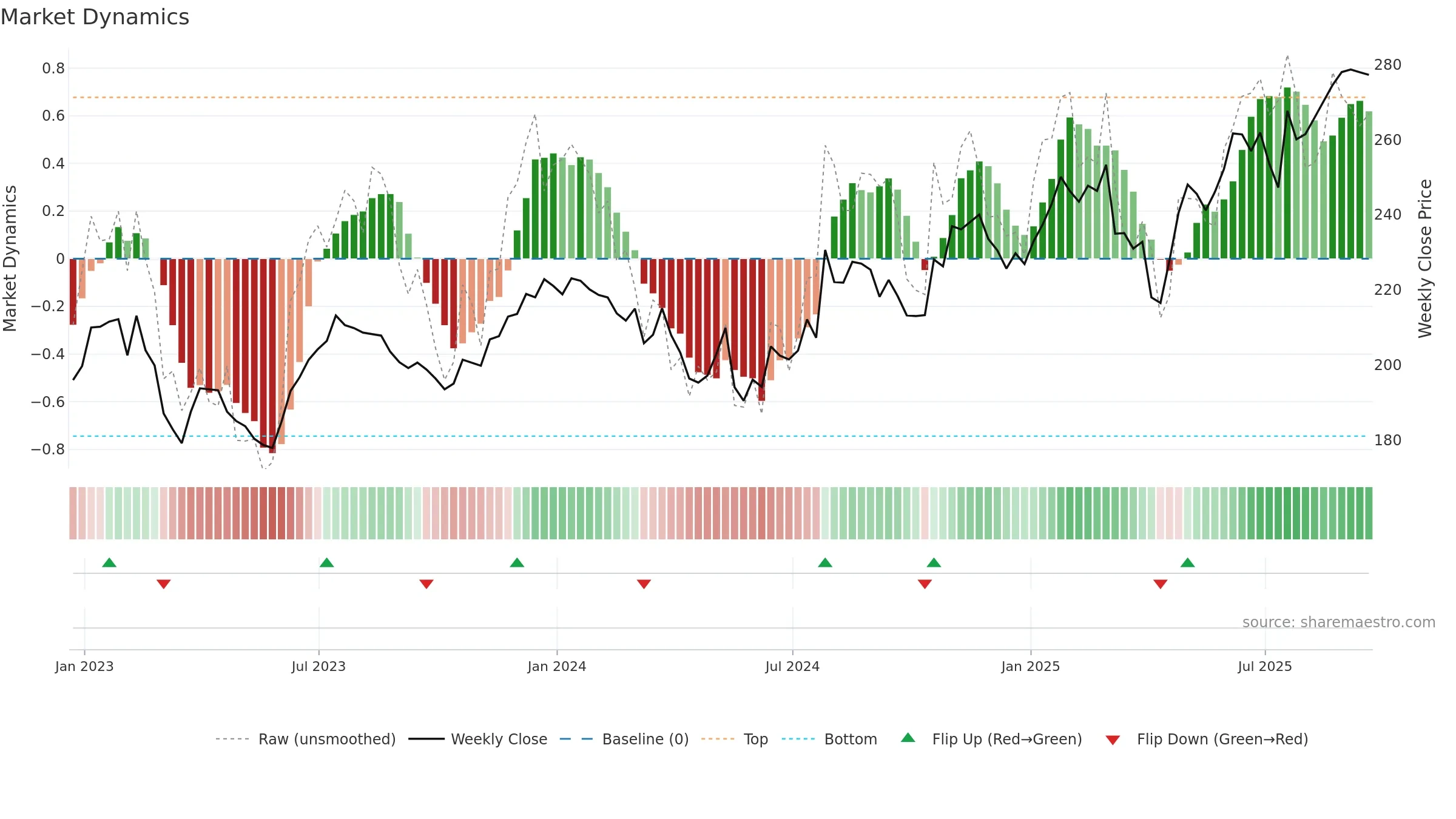Click the first pale red heatmap strip cell
1456x819 pixels.
(x=73, y=513)
